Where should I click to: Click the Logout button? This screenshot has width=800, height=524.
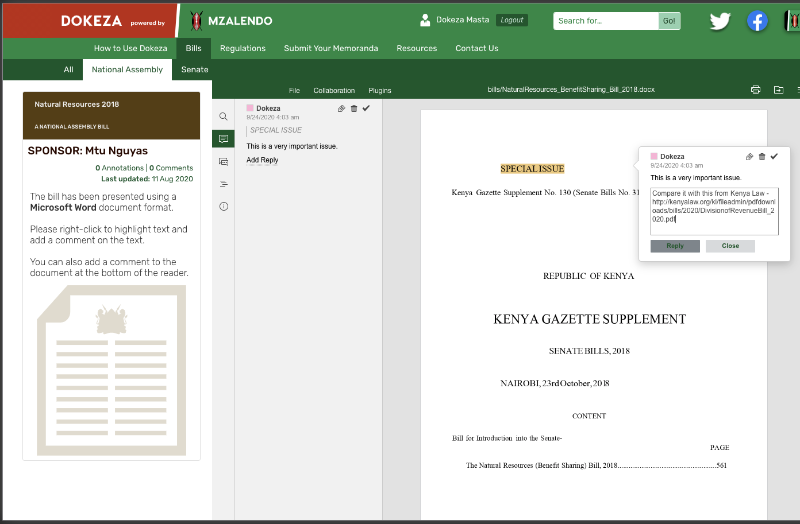click(511, 20)
